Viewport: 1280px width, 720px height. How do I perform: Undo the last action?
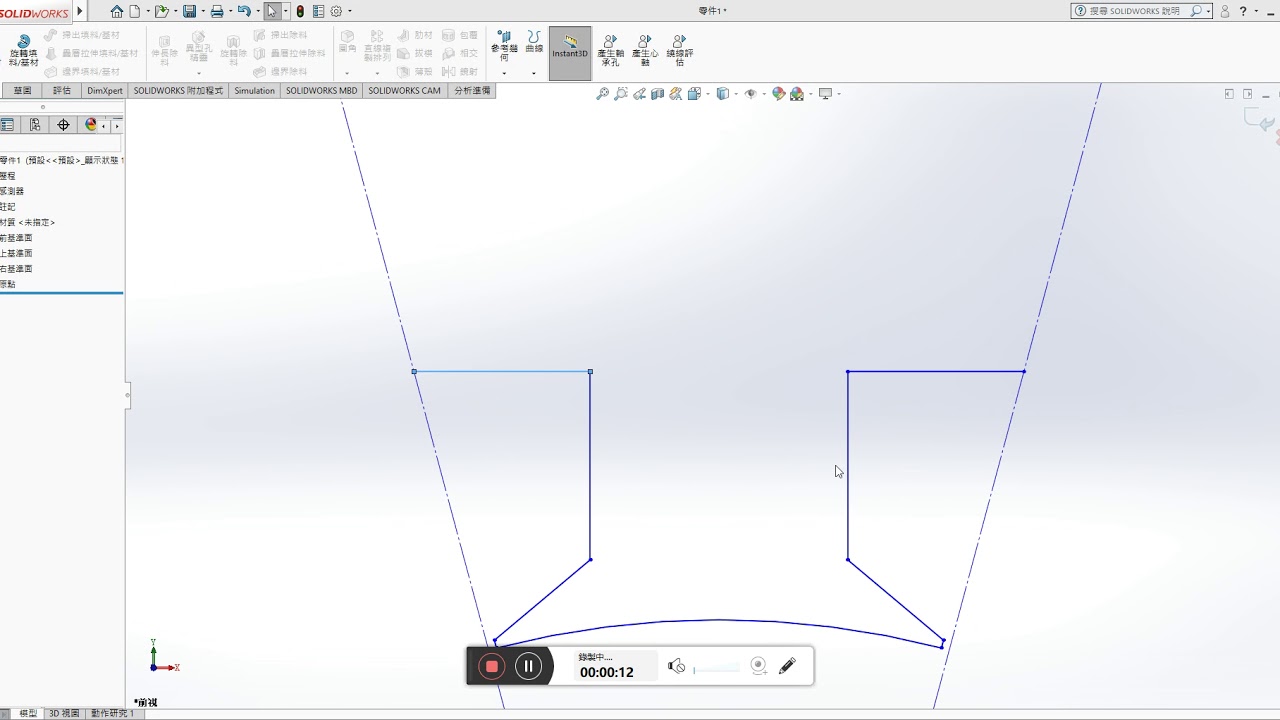[x=243, y=11]
